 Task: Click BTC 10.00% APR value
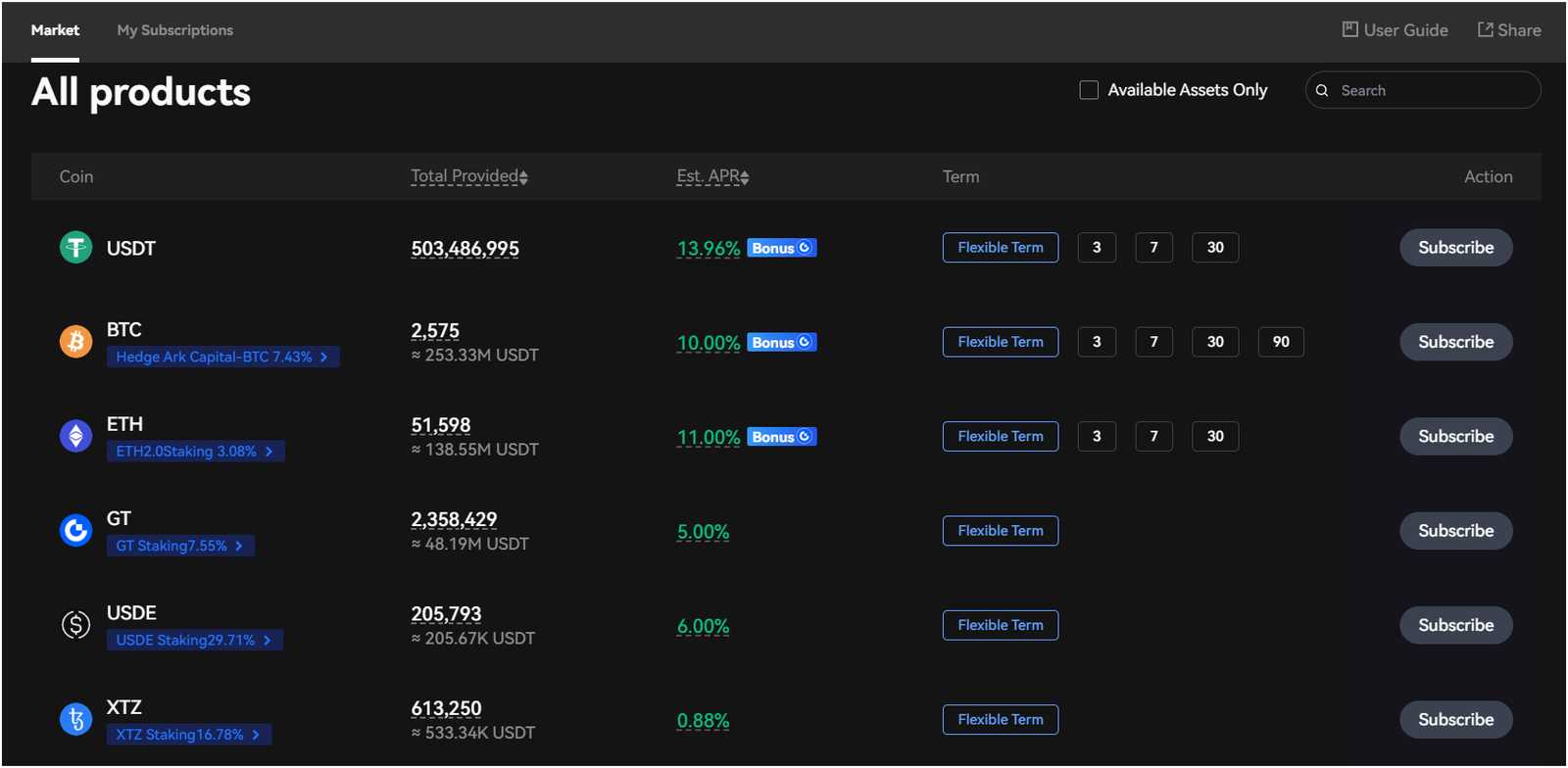point(709,343)
